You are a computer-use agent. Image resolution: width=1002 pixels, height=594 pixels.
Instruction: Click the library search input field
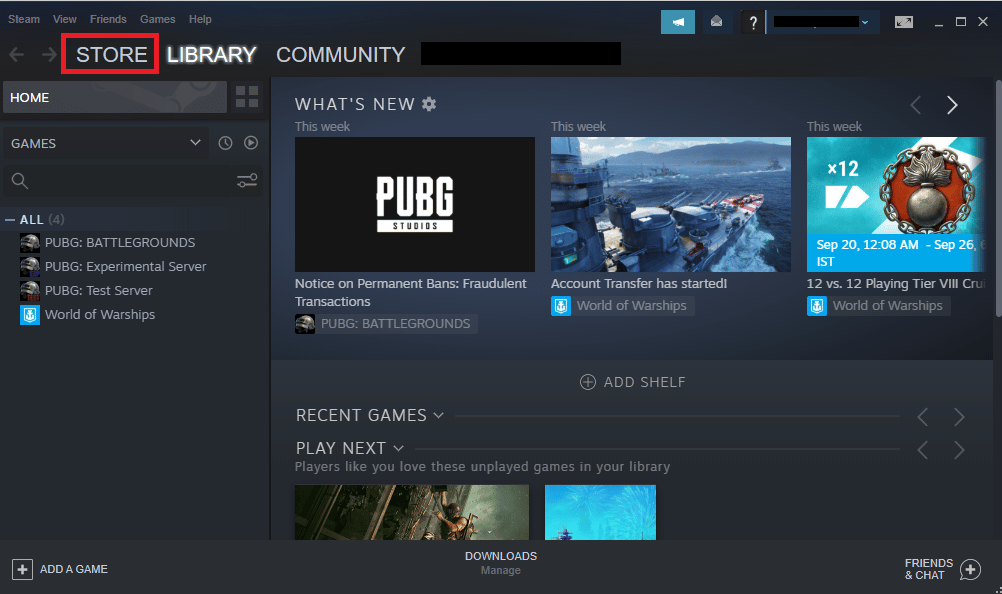pos(131,181)
